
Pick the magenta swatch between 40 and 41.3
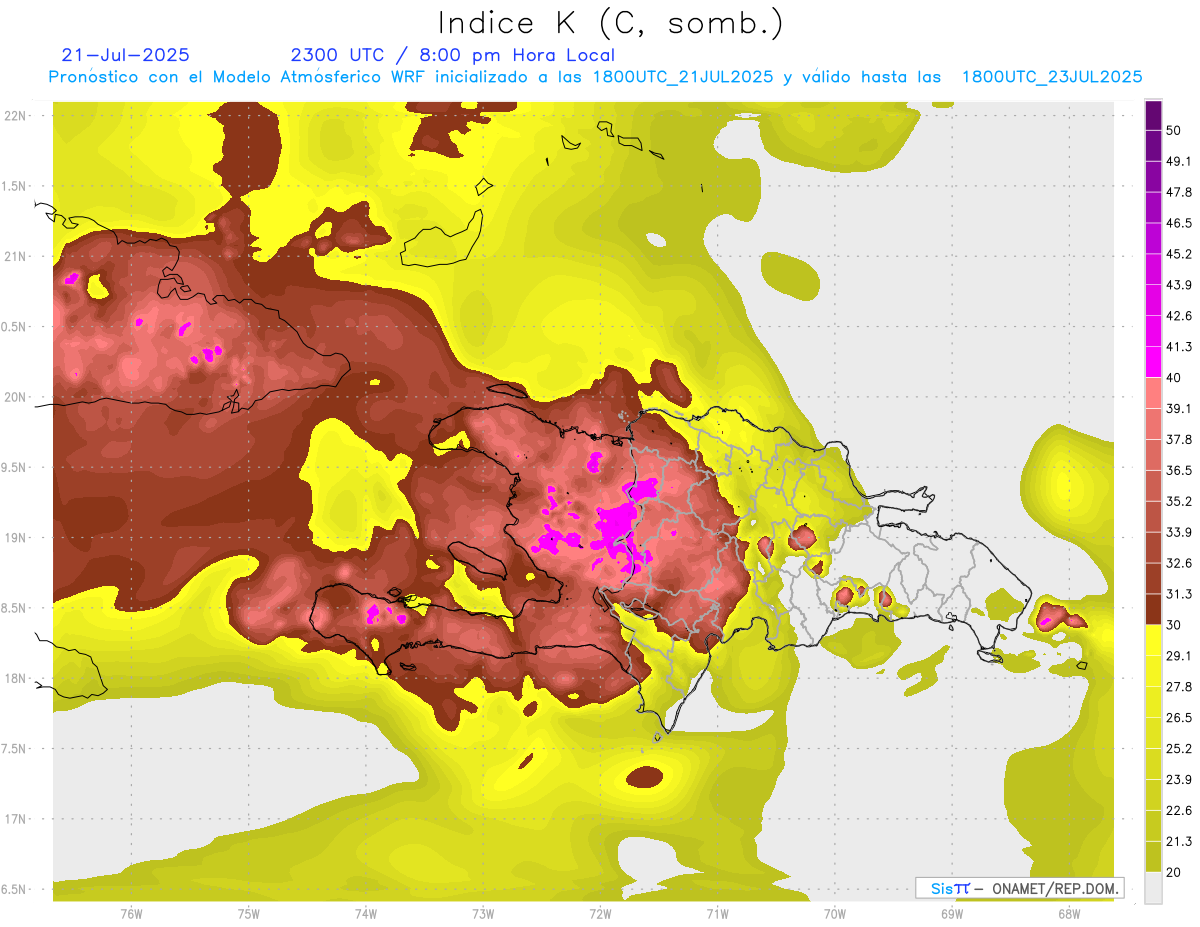(1153, 362)
